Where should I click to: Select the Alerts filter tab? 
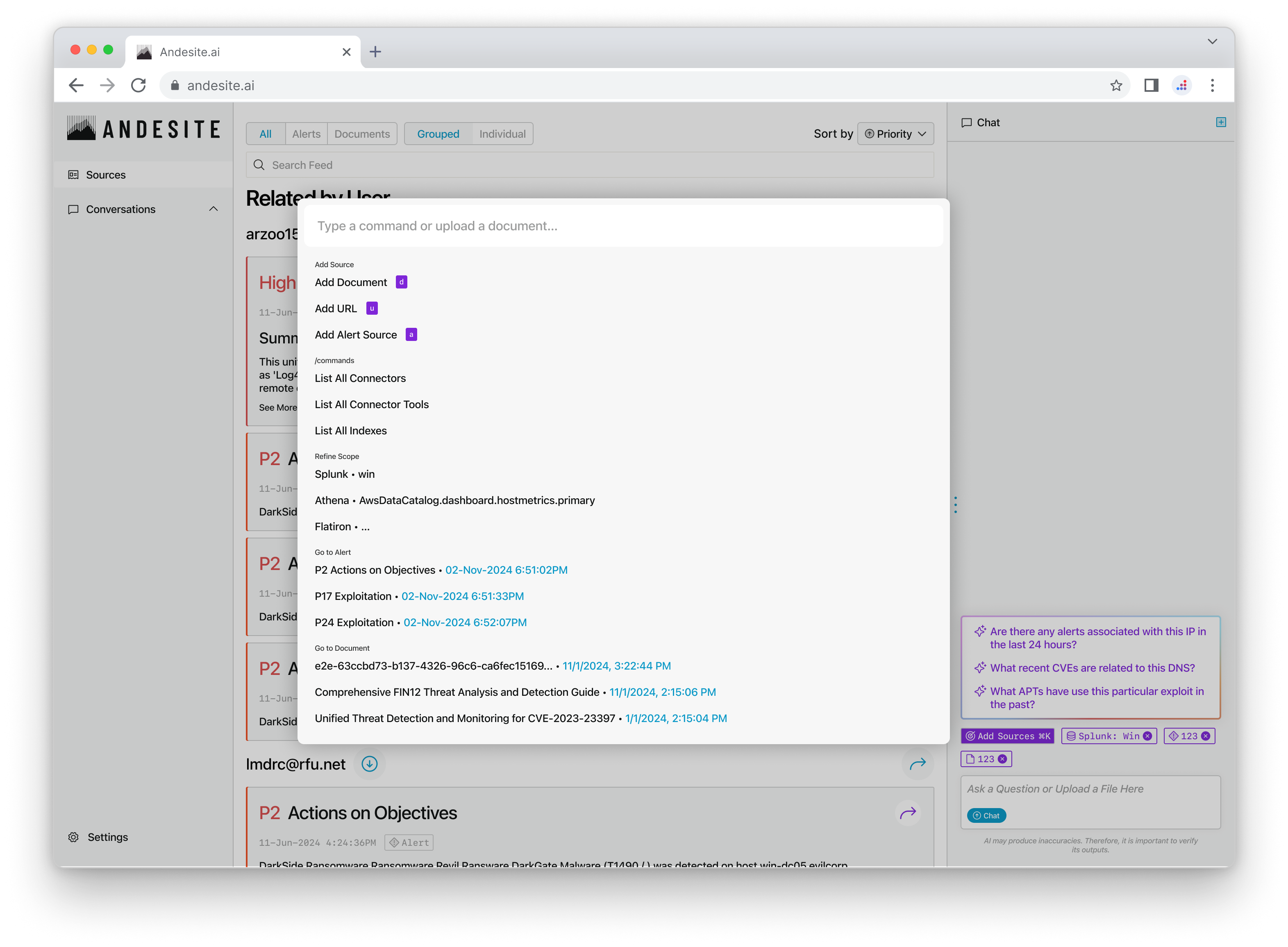[x=306, y=134]
